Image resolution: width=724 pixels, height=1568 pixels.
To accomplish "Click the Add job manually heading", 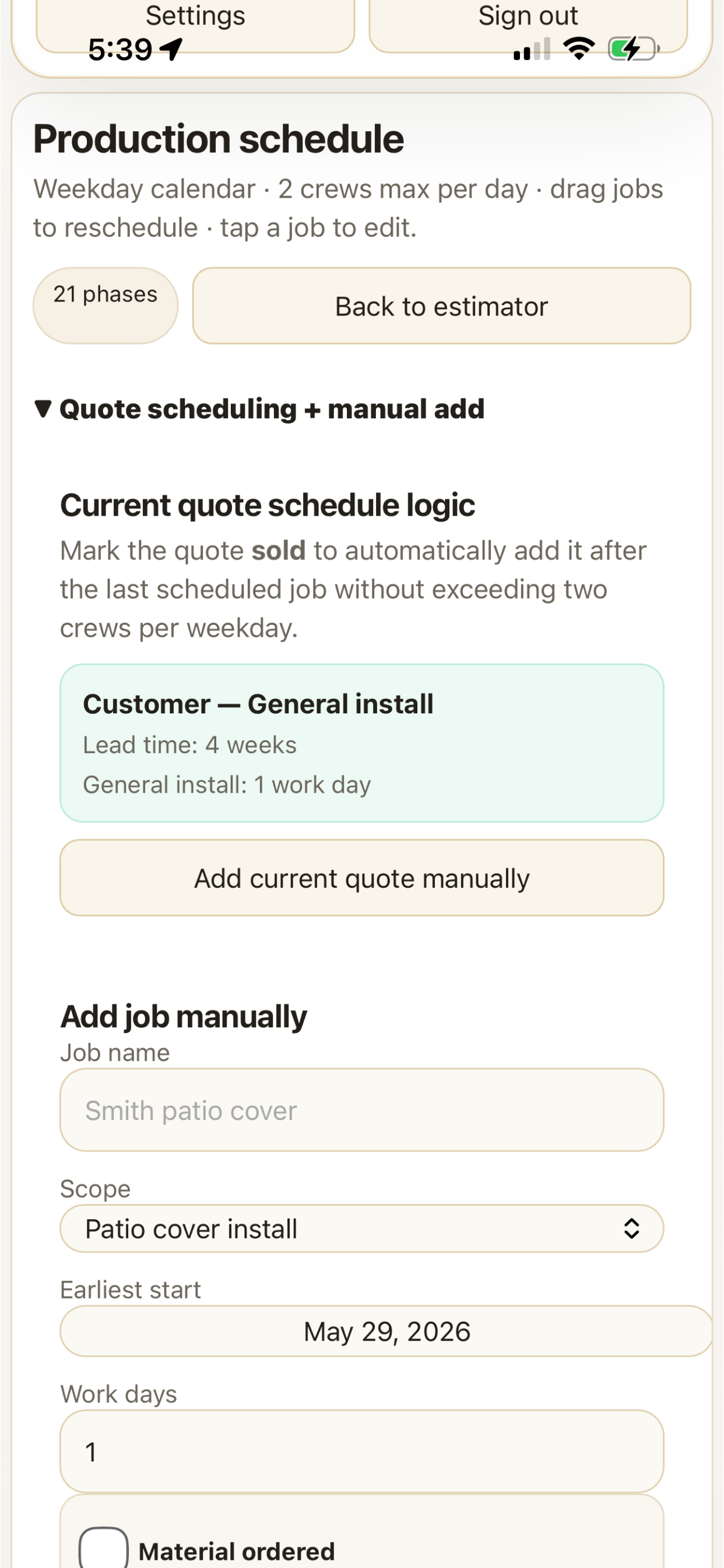I will [184, 1017].
